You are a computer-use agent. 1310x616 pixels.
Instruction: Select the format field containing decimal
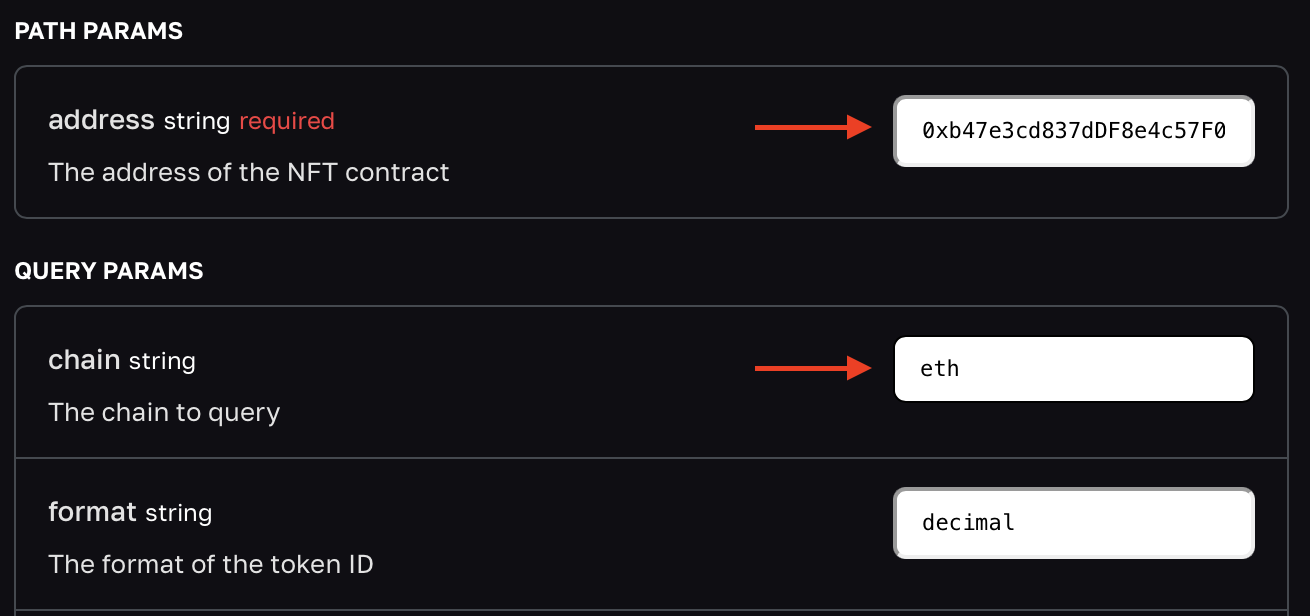point(1073,523)
